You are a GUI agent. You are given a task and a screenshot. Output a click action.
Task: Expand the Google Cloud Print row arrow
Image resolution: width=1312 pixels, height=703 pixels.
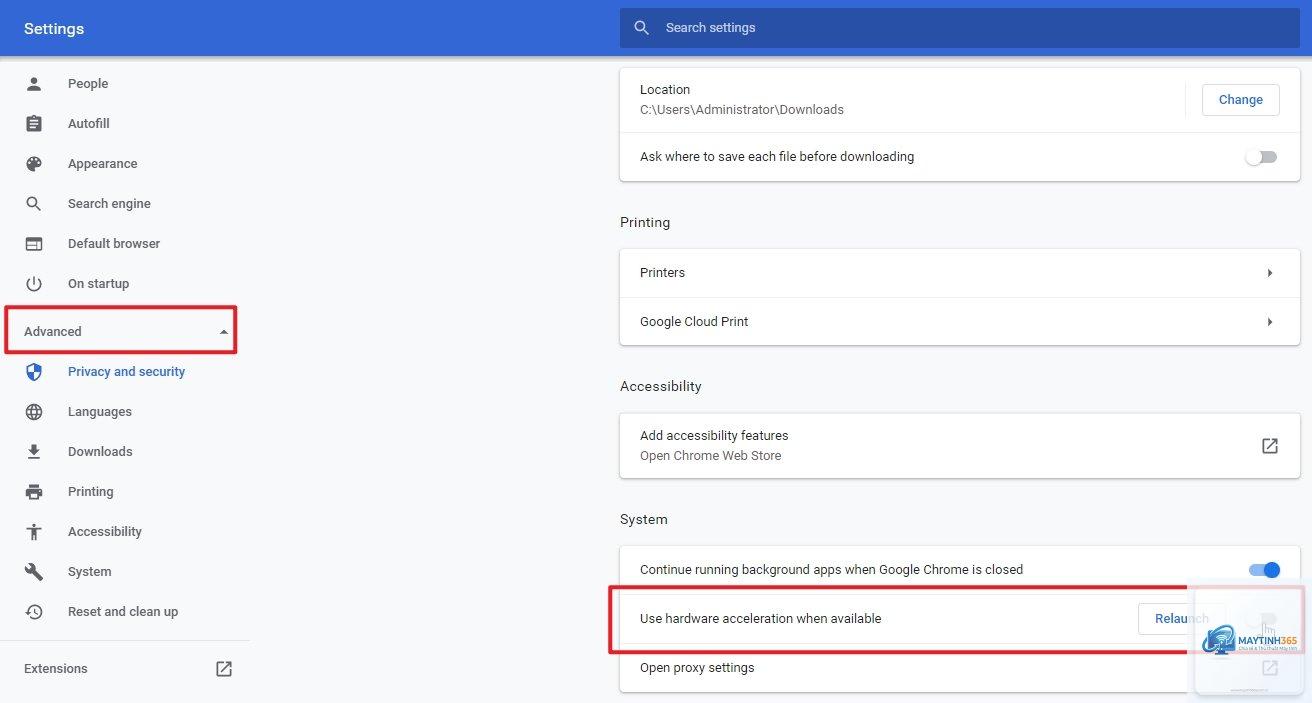pos(1270,322)
